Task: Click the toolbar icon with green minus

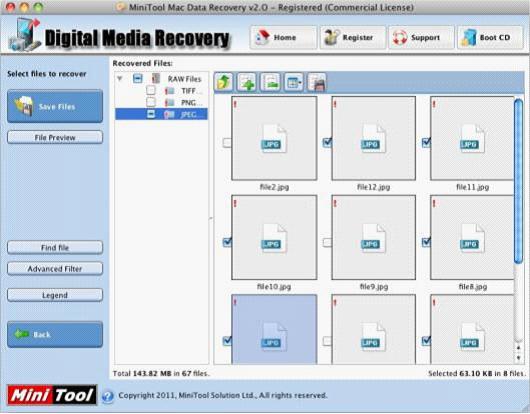Action: (x=270, y=82)
